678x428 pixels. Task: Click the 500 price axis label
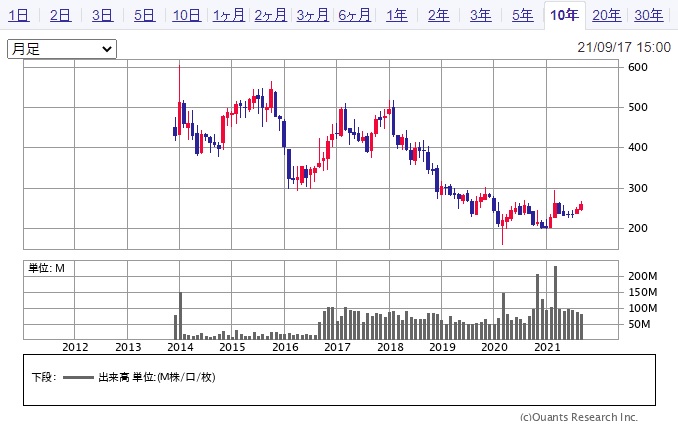(x=638, y=107)
